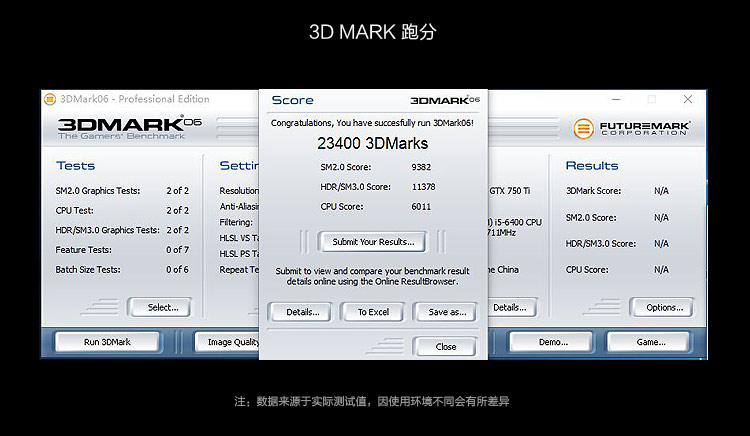Click the Batch Size Tests row label
This screenshot has height=436, width=750.
[88, 270]
